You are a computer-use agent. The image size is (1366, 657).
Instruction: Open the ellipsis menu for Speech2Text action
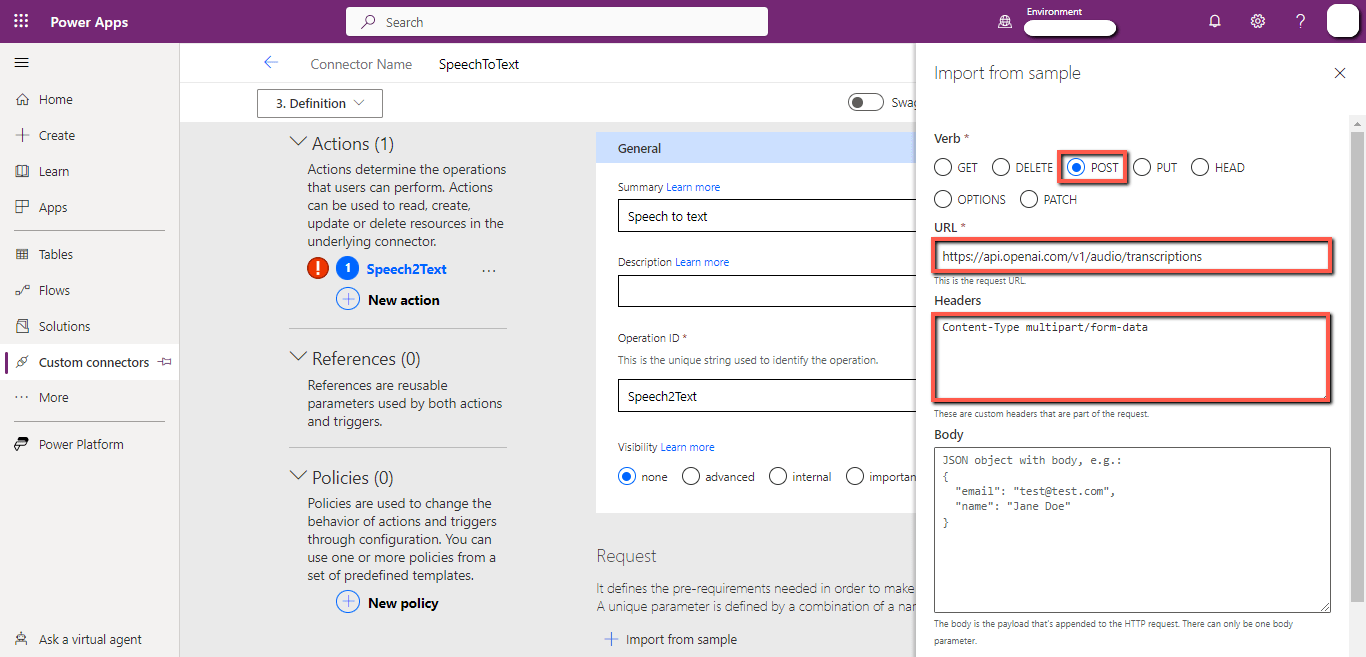pyautogui.click(x=489, y=270)
